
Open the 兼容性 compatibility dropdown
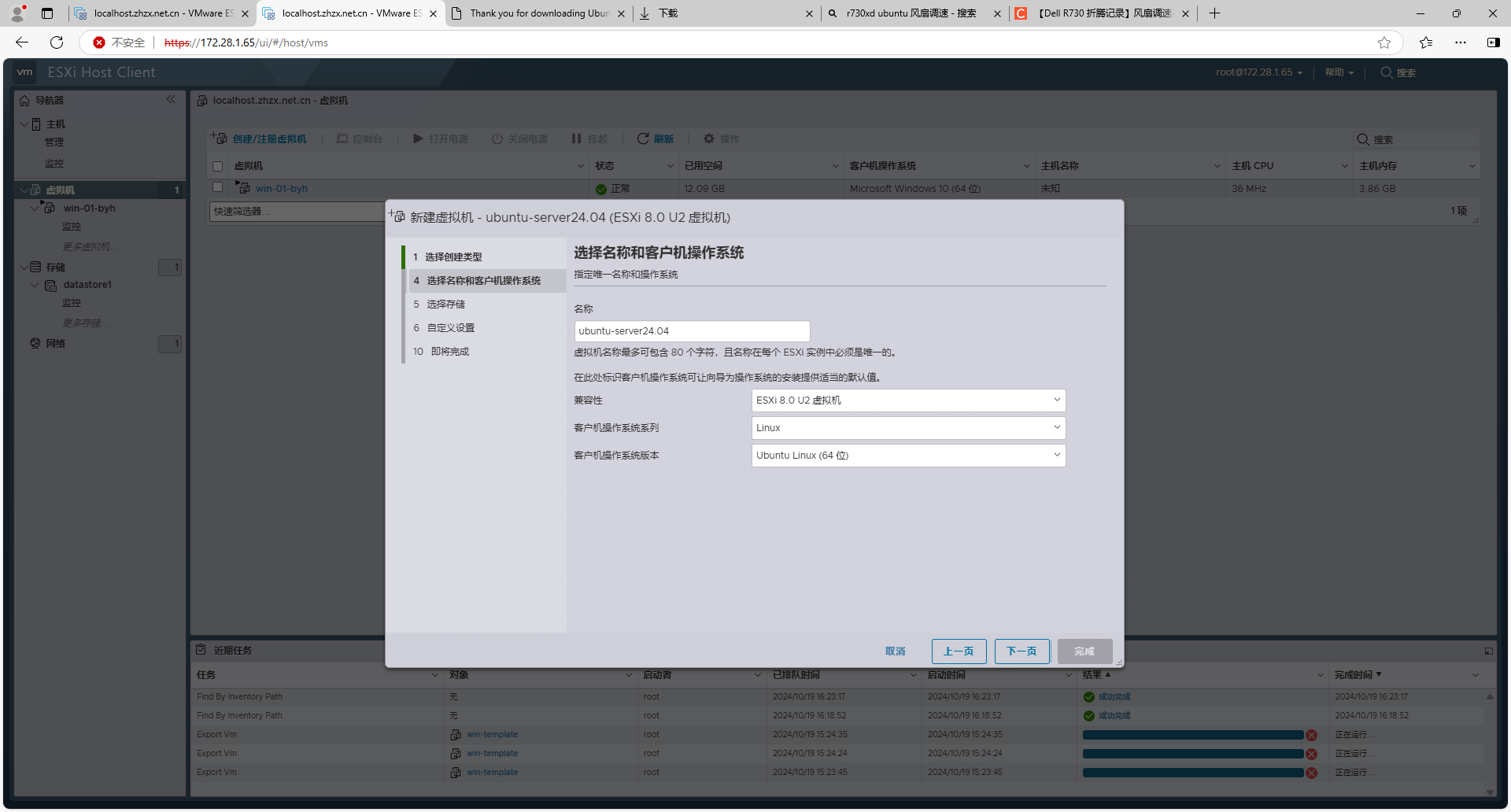tap(908, 400)
